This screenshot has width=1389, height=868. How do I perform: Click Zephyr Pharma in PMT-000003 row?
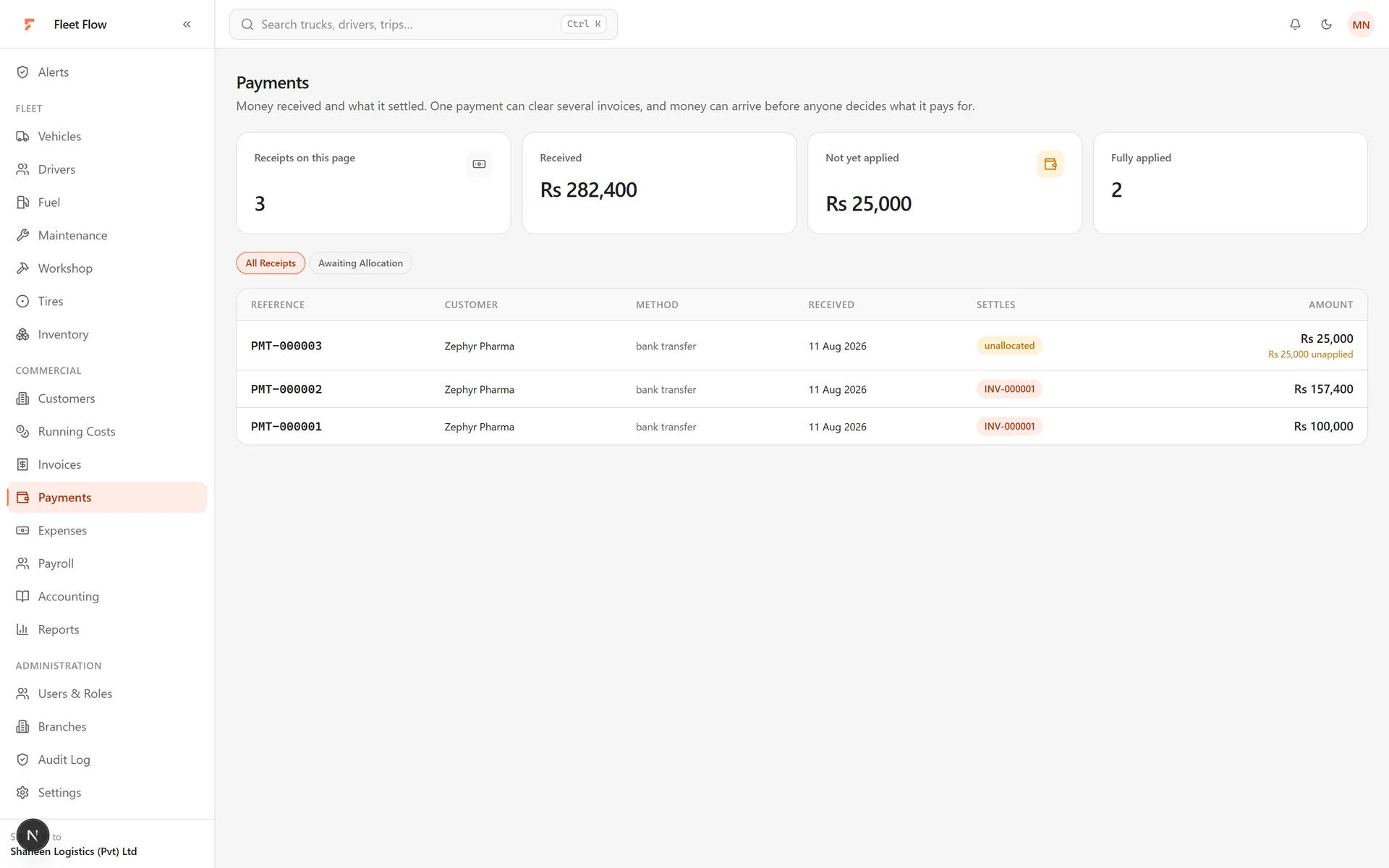coord(479,346)
